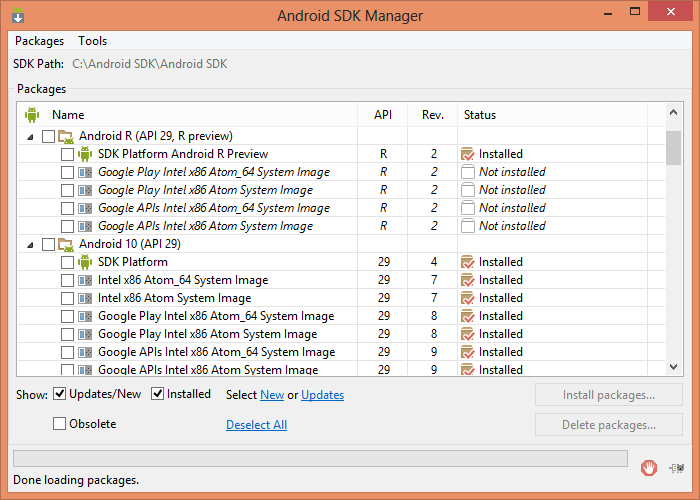This screenshot has height=500, width=700.
Task: Select Google APIs Intel x86 Atom_64 R row text
Action: coord(214,208)
